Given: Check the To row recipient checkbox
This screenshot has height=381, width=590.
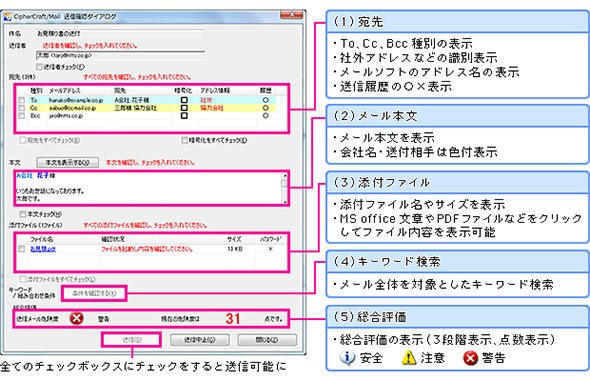Looking at the screenshot, I should pos(21,100).
